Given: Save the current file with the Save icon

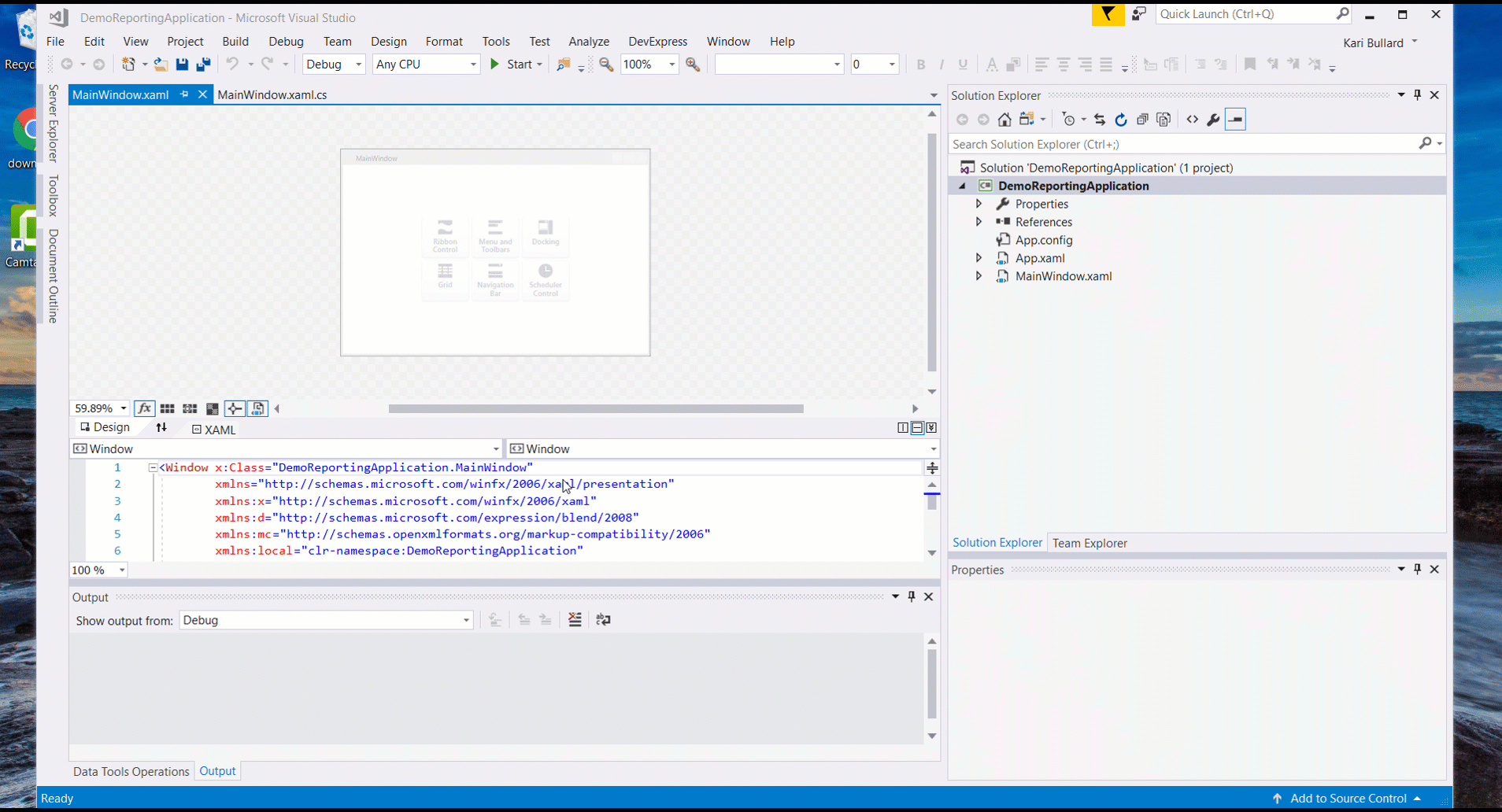Looking at the screenshot, I should [182, 65].
